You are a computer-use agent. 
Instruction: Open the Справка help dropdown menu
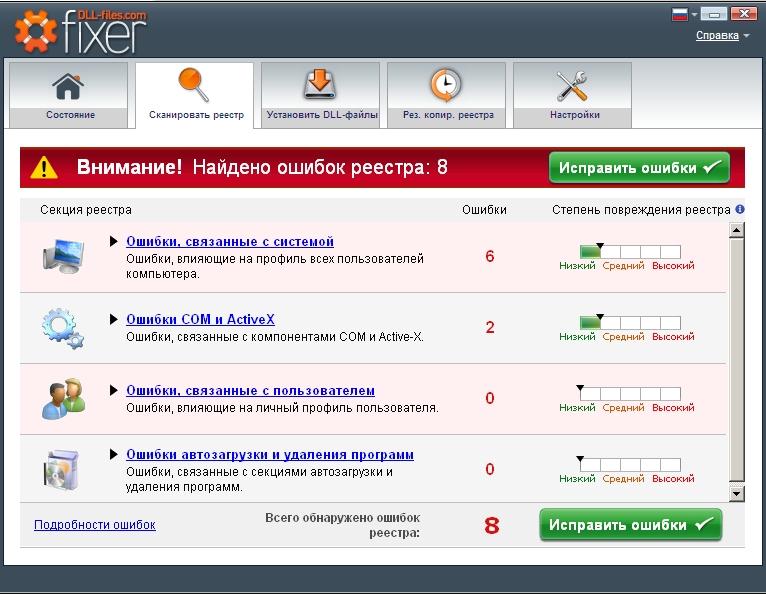point(722,36)
